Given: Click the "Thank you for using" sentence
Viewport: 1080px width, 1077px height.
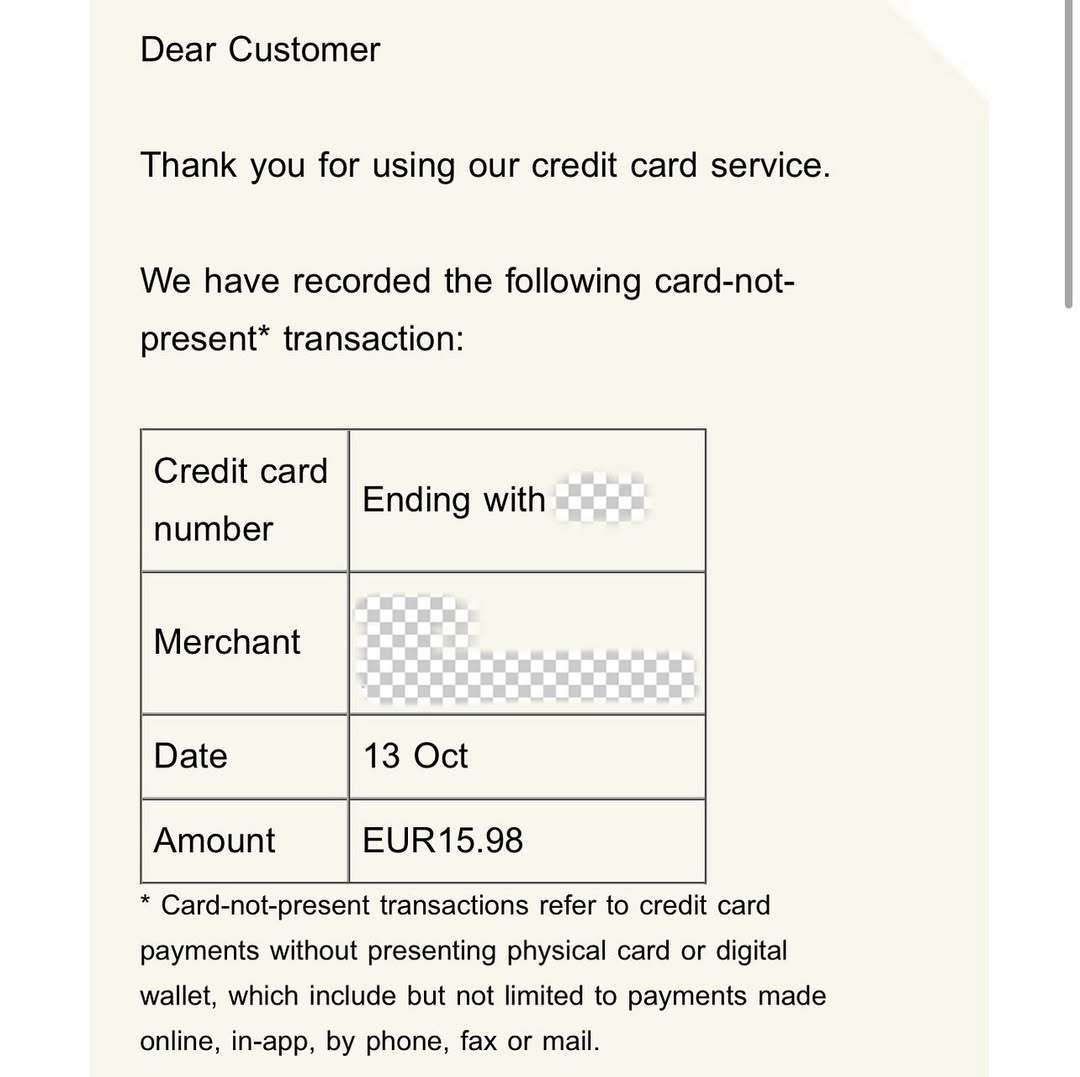Looking at the screenshot, I should pos(485,164).
